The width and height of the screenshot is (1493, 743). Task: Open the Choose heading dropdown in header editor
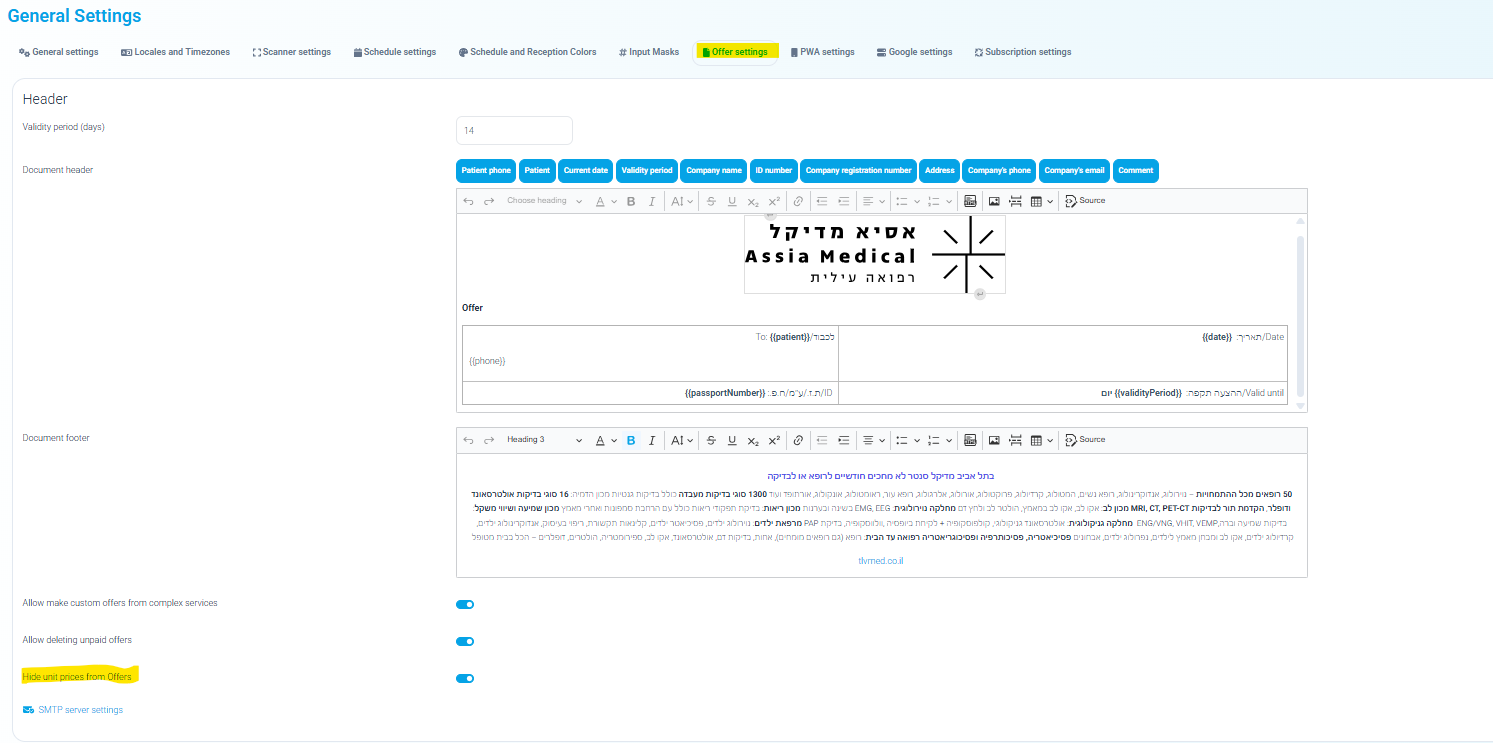point(543,201)
